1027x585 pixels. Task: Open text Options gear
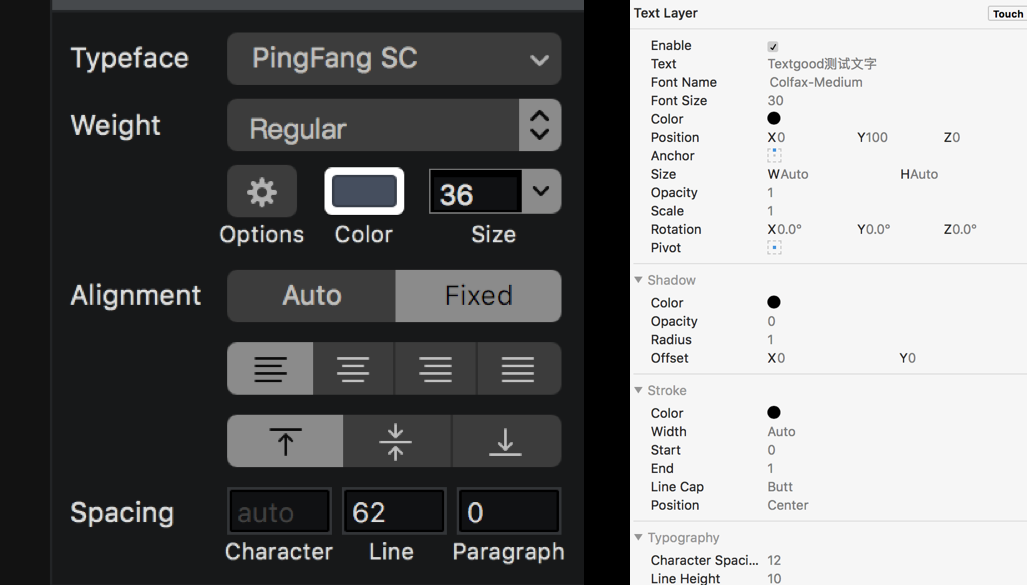pyautogui.click(x=262, y=192)
